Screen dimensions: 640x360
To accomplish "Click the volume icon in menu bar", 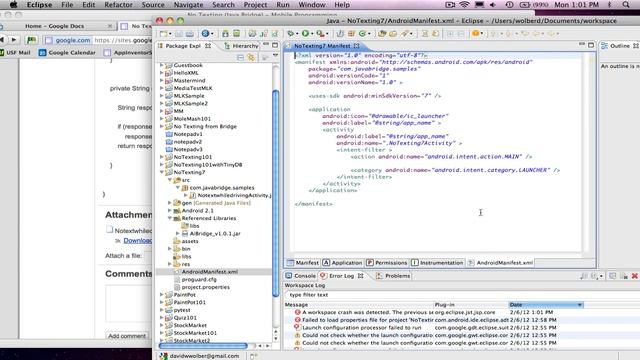I will [x=493, y=5].
